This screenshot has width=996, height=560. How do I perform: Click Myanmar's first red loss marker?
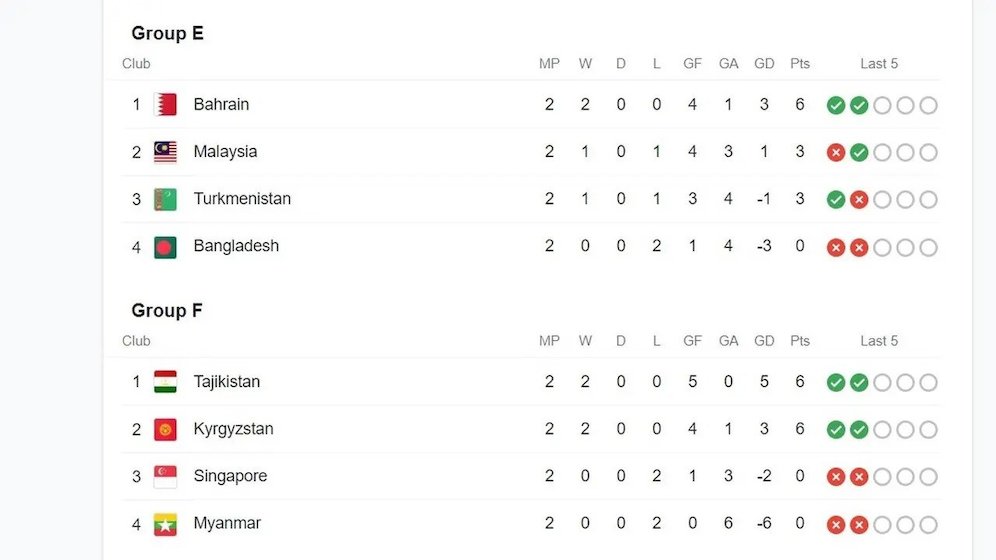[836, 525]
